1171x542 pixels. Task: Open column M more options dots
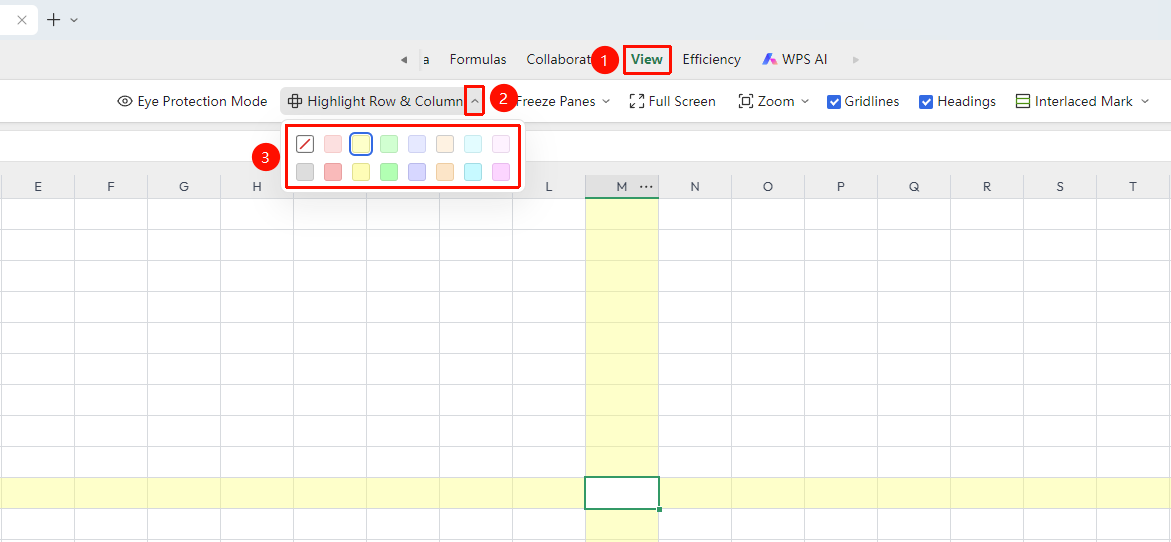[647, 187]
